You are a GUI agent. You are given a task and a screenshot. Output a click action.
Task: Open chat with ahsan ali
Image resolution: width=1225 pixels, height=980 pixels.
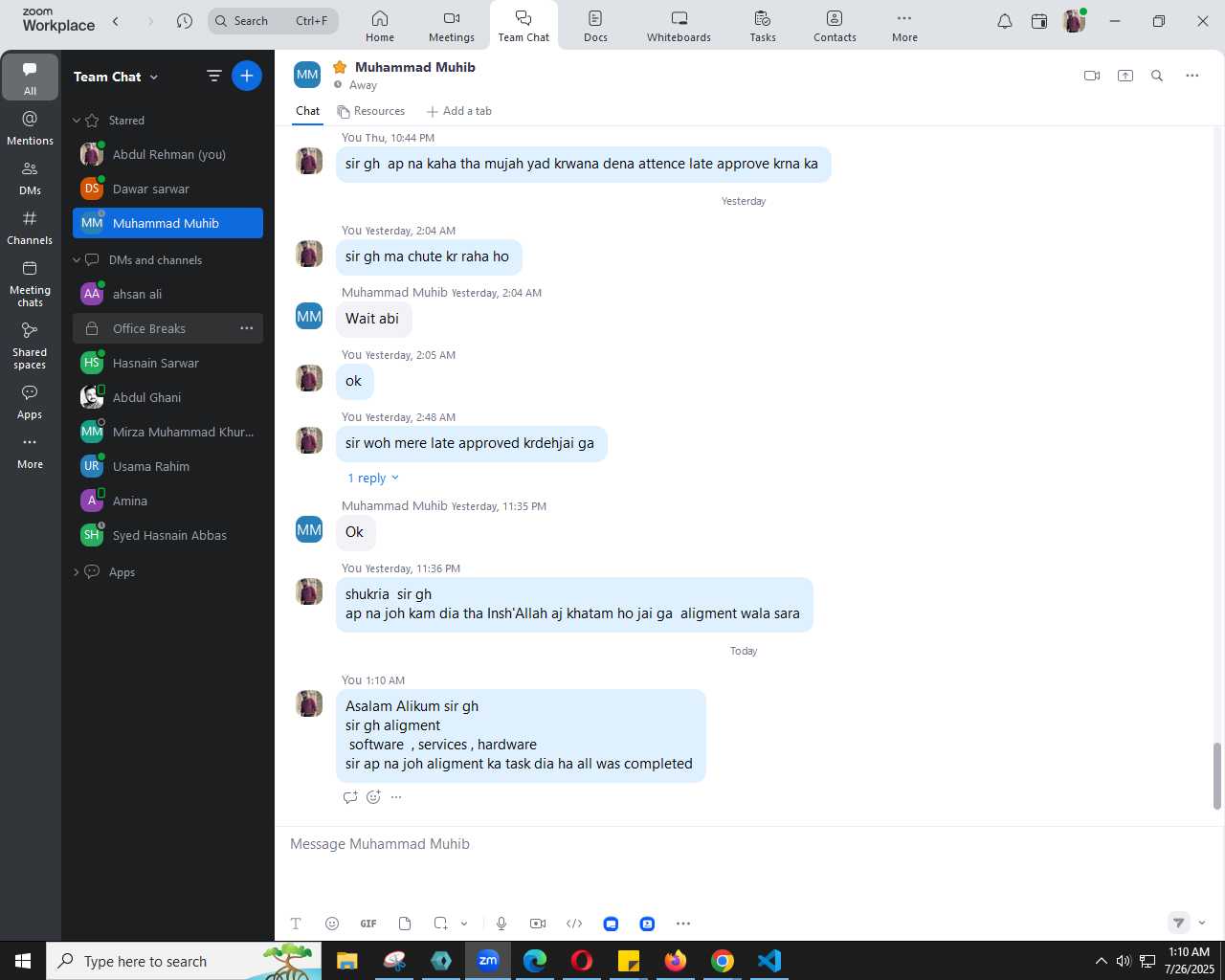click(x=167, y=294)
